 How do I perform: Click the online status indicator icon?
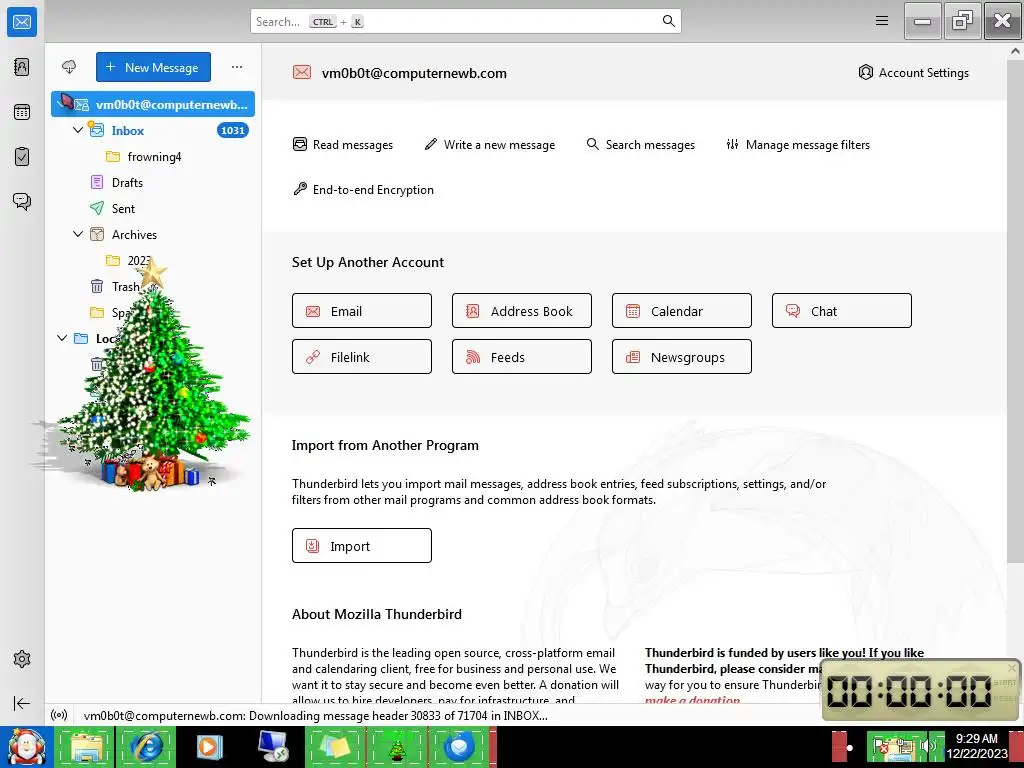pos(59,715)
